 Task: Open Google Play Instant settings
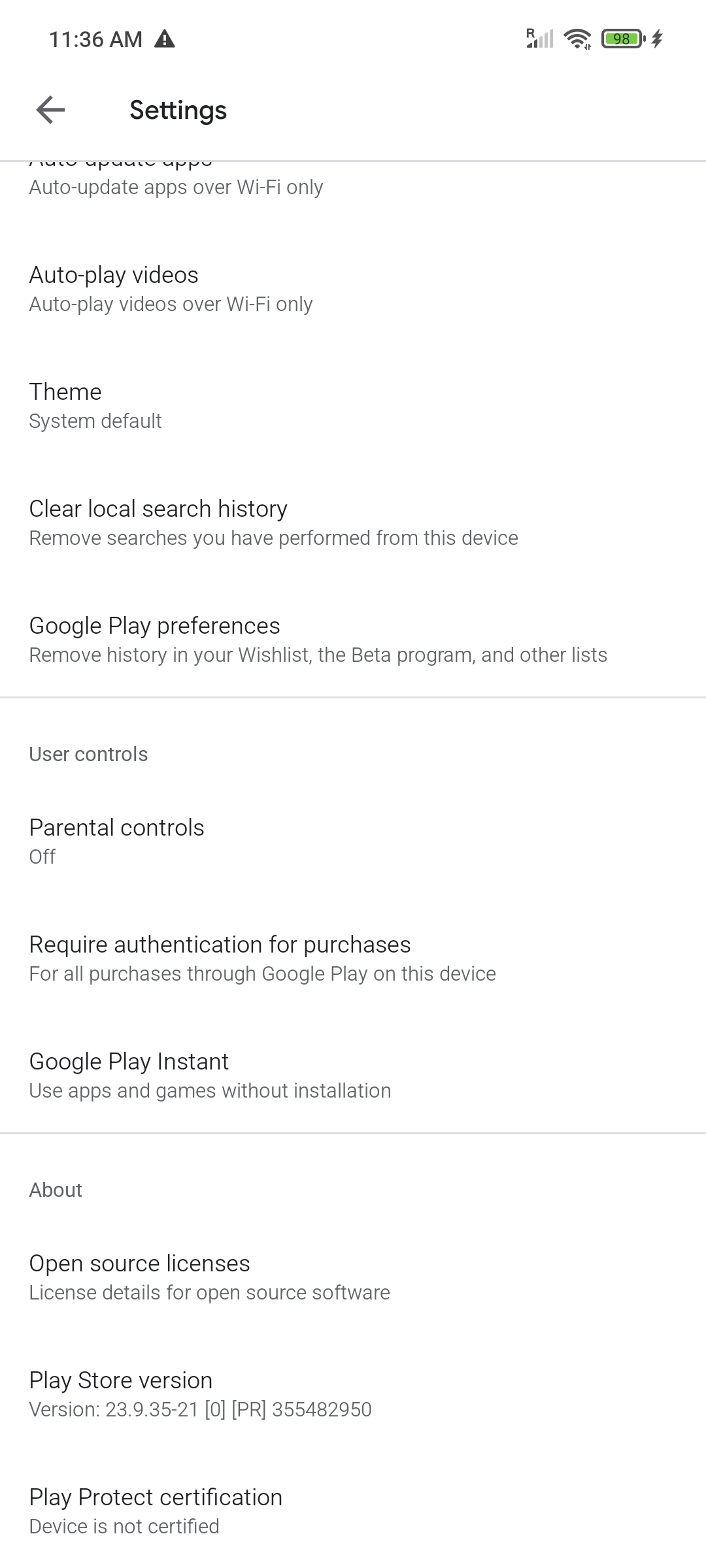point(353,1075)
